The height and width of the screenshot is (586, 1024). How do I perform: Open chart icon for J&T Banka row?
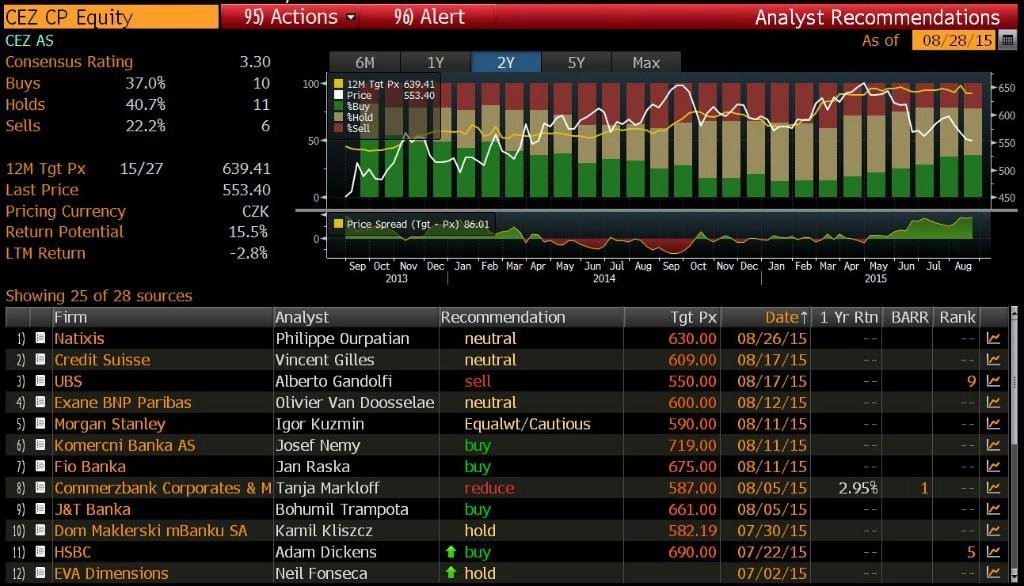(x=993, y=510)
